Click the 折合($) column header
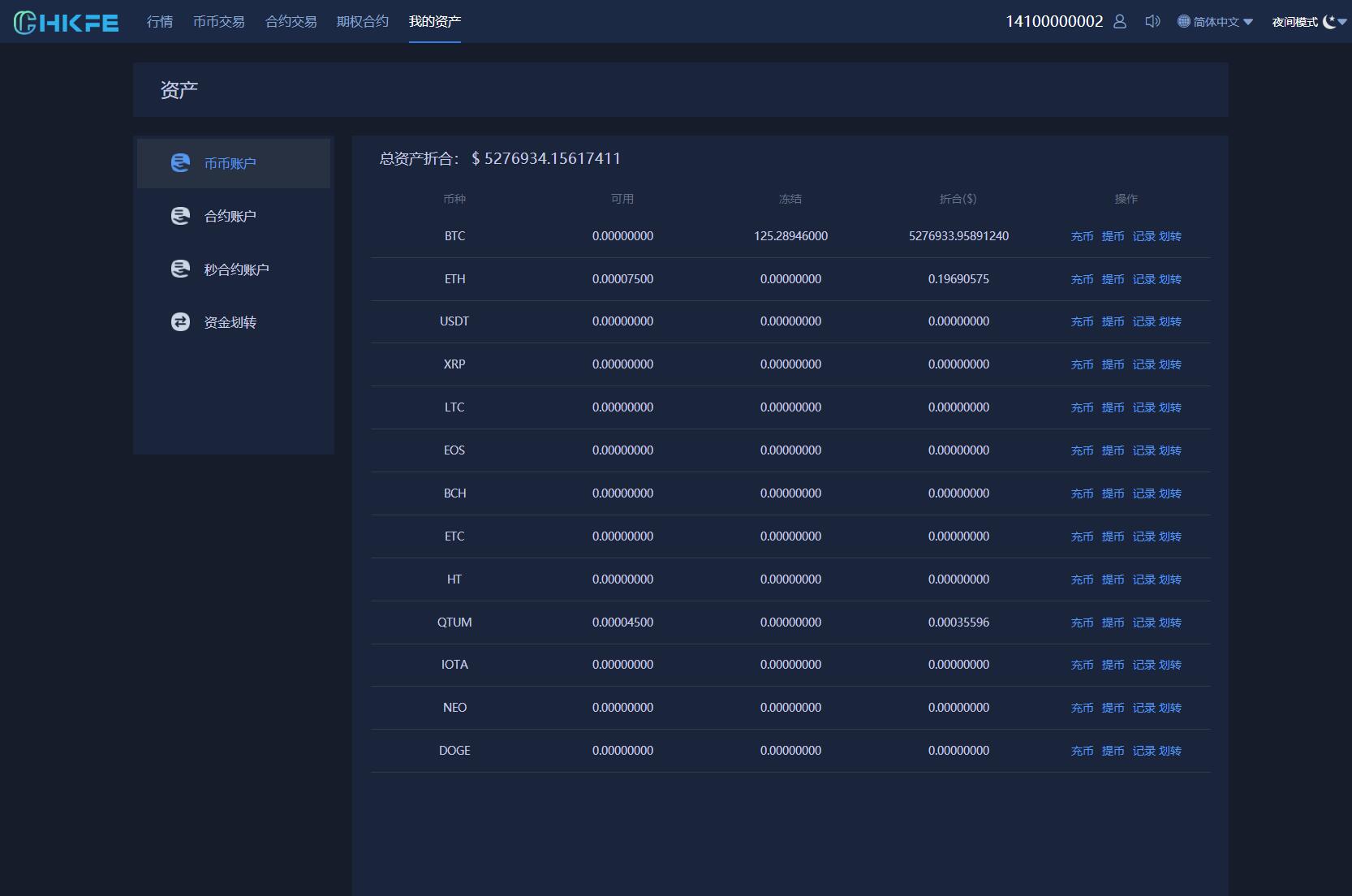1352x896 pixels. 958,199
